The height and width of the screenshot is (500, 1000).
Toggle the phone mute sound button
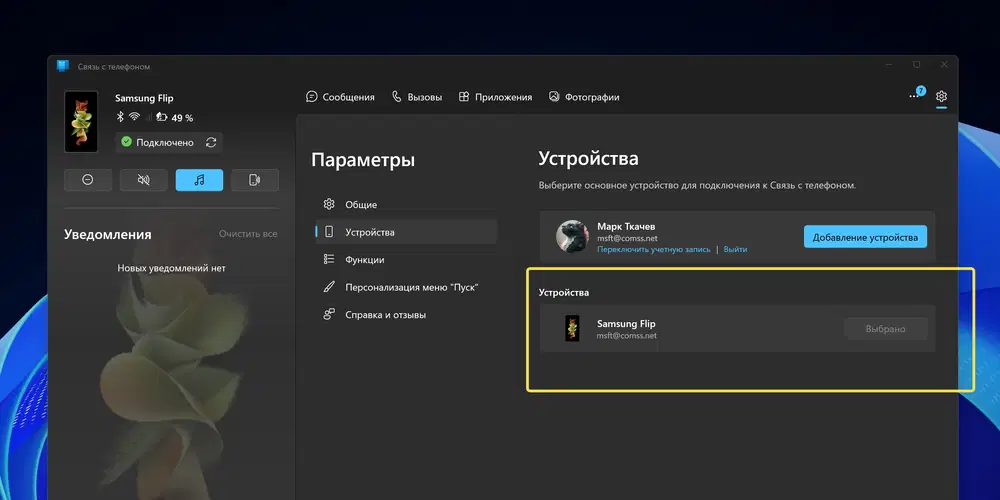[x=143, y=180]
